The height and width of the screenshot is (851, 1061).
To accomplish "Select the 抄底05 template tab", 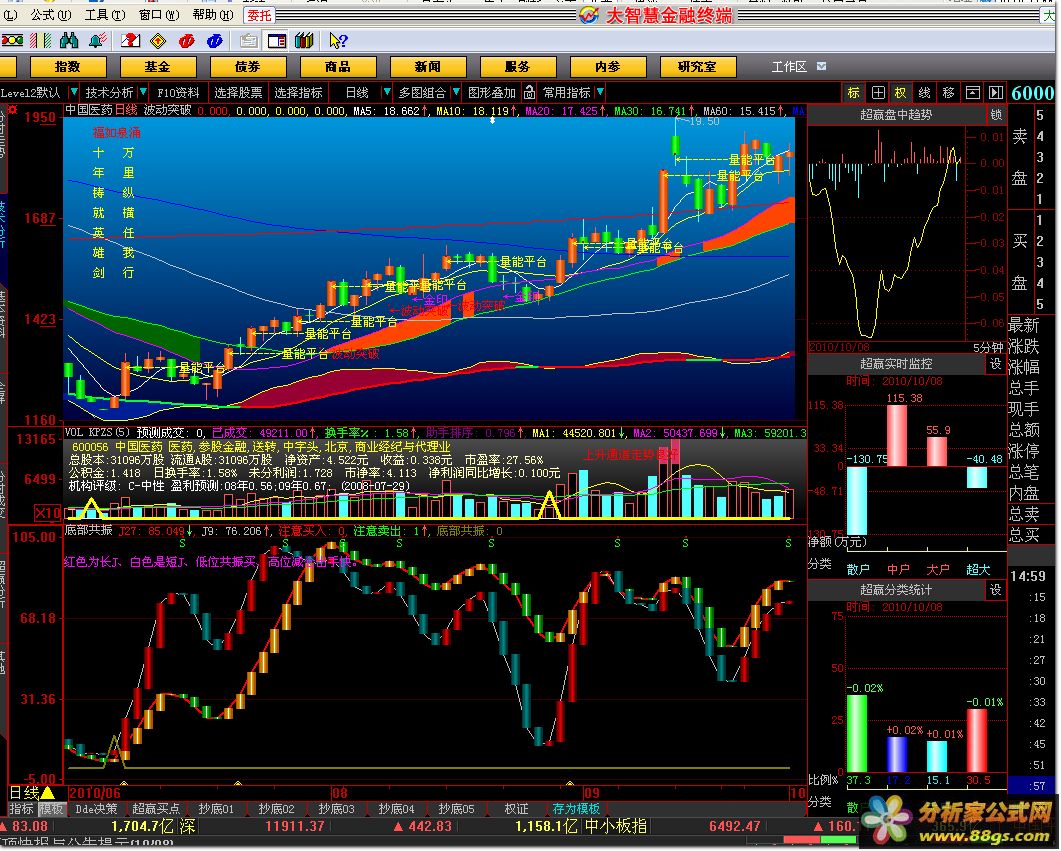I will (456, 810).
